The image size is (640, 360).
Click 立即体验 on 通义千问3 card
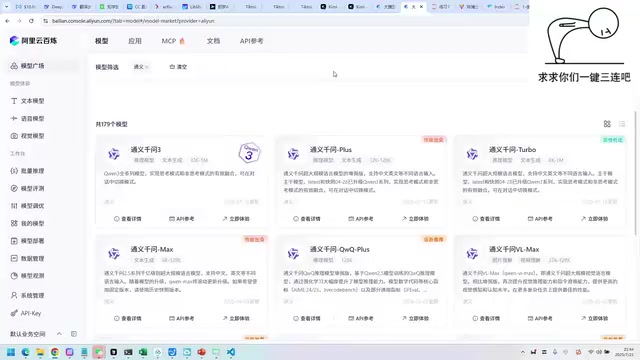click(x=236, y=219)
